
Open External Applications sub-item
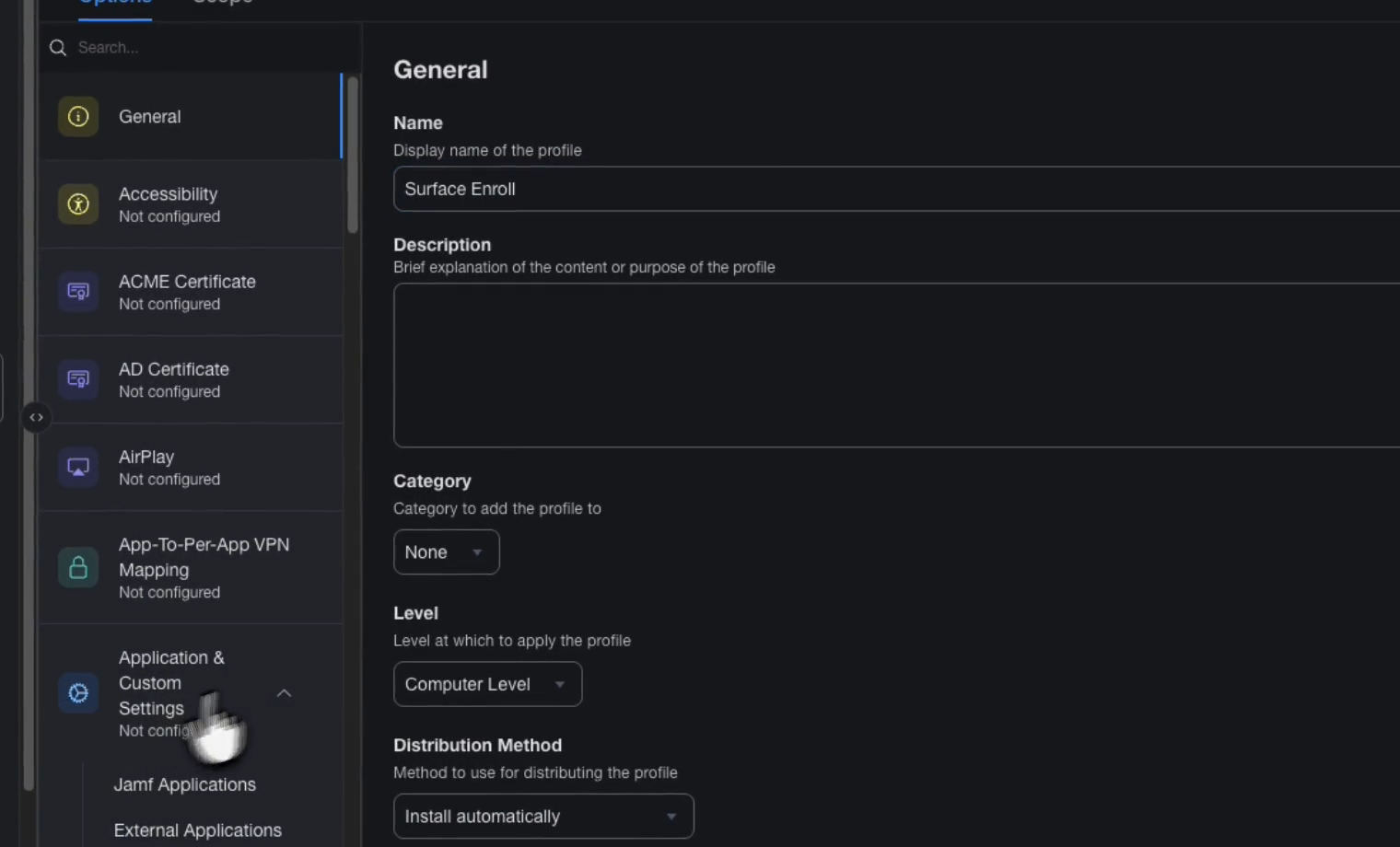[197, 830]
